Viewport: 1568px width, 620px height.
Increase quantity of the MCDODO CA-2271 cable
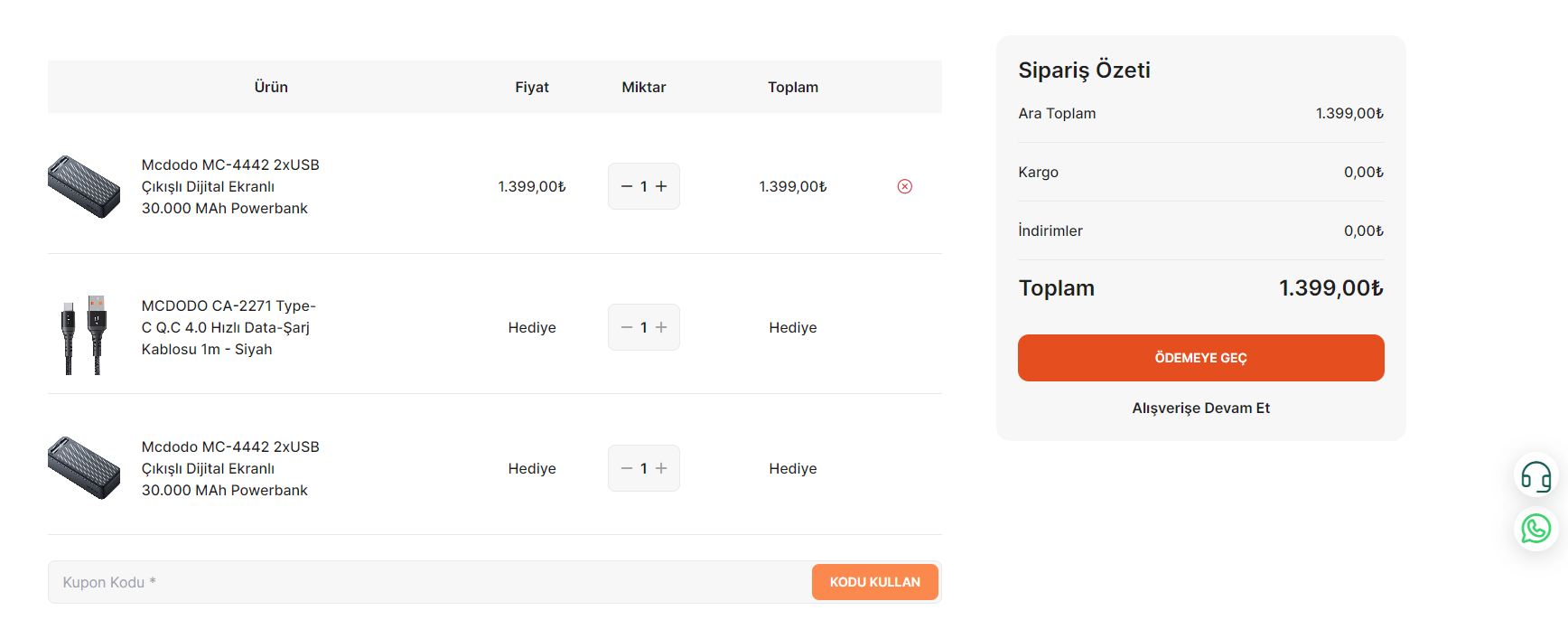(661, 327)
